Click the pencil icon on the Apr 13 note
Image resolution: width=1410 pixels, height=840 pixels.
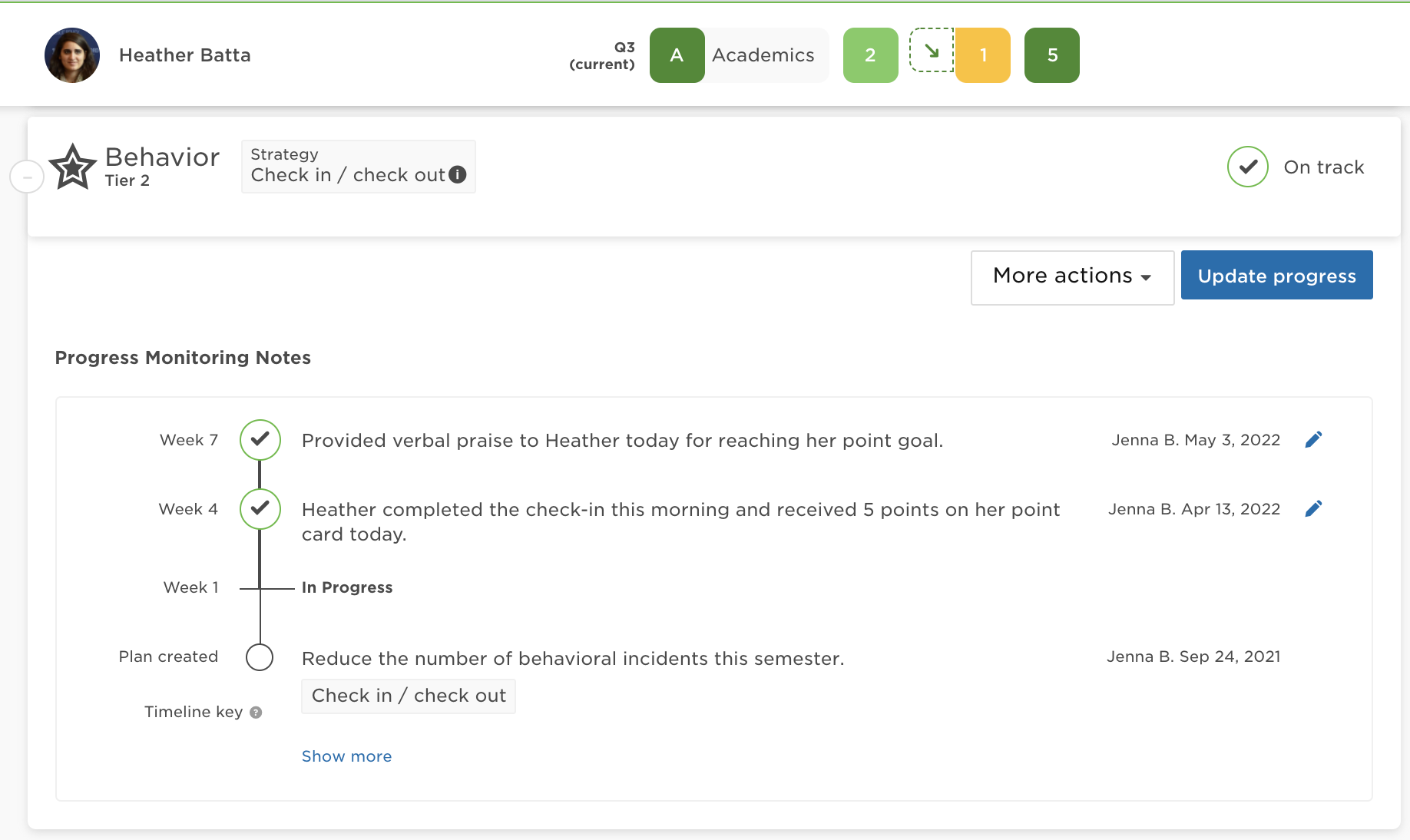pos(1314,508)
